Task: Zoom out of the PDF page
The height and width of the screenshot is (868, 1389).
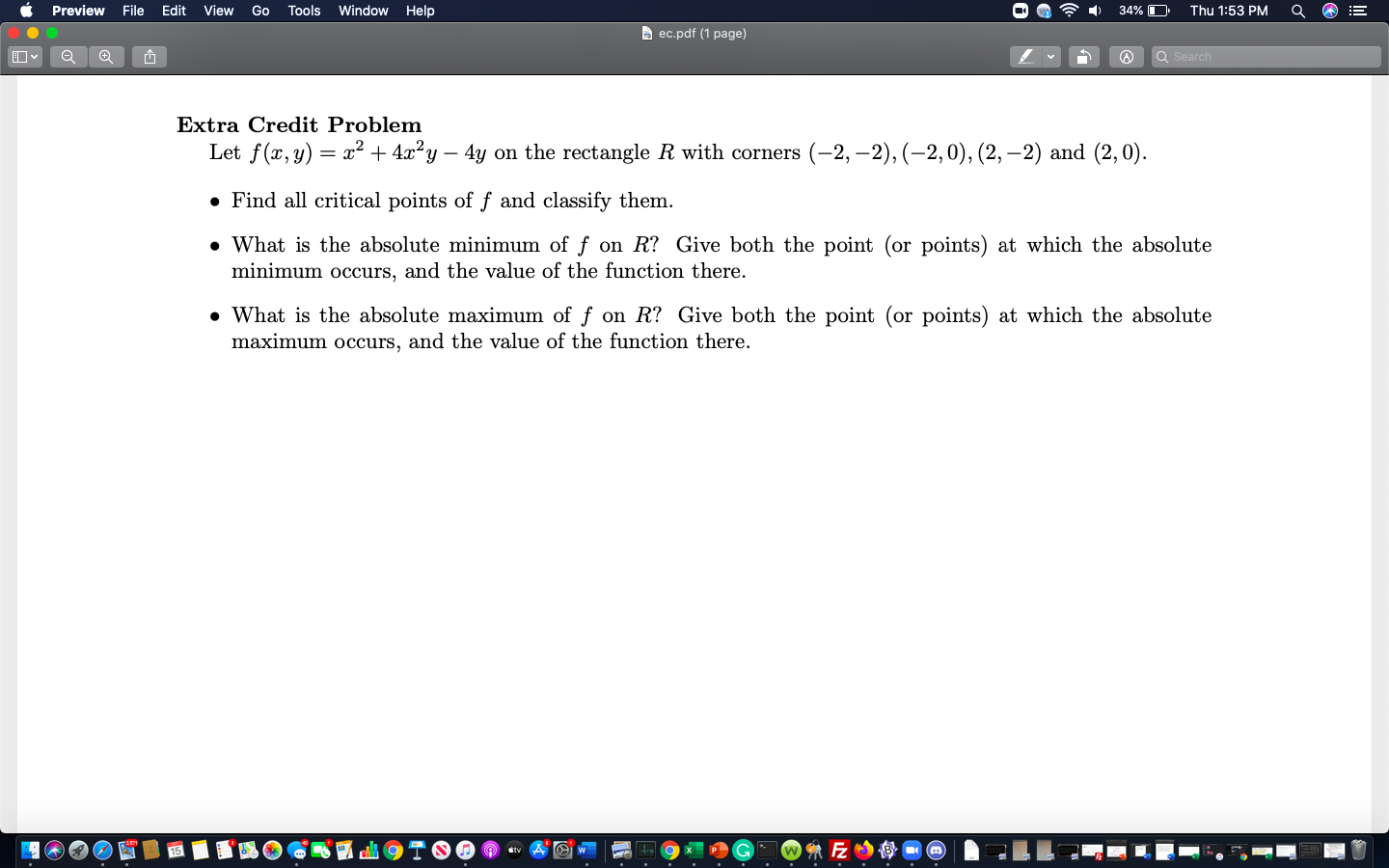Action: 68,56
